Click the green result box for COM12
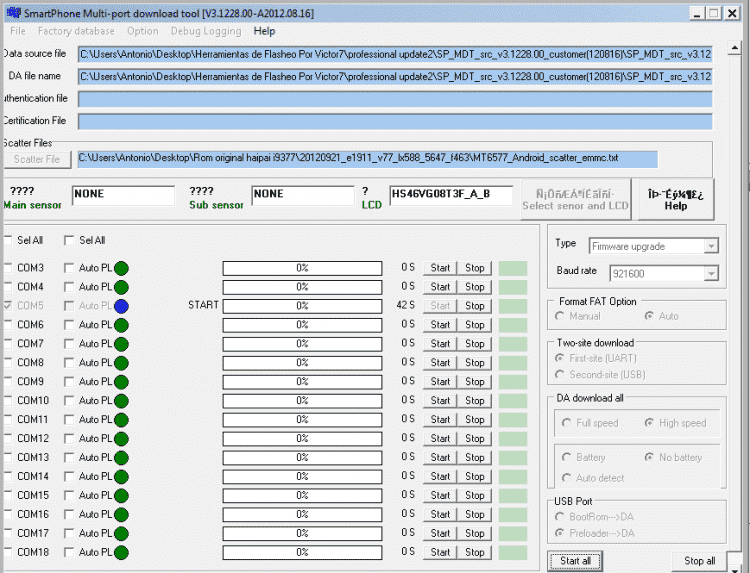750x573 pixels. pos(513,439)
